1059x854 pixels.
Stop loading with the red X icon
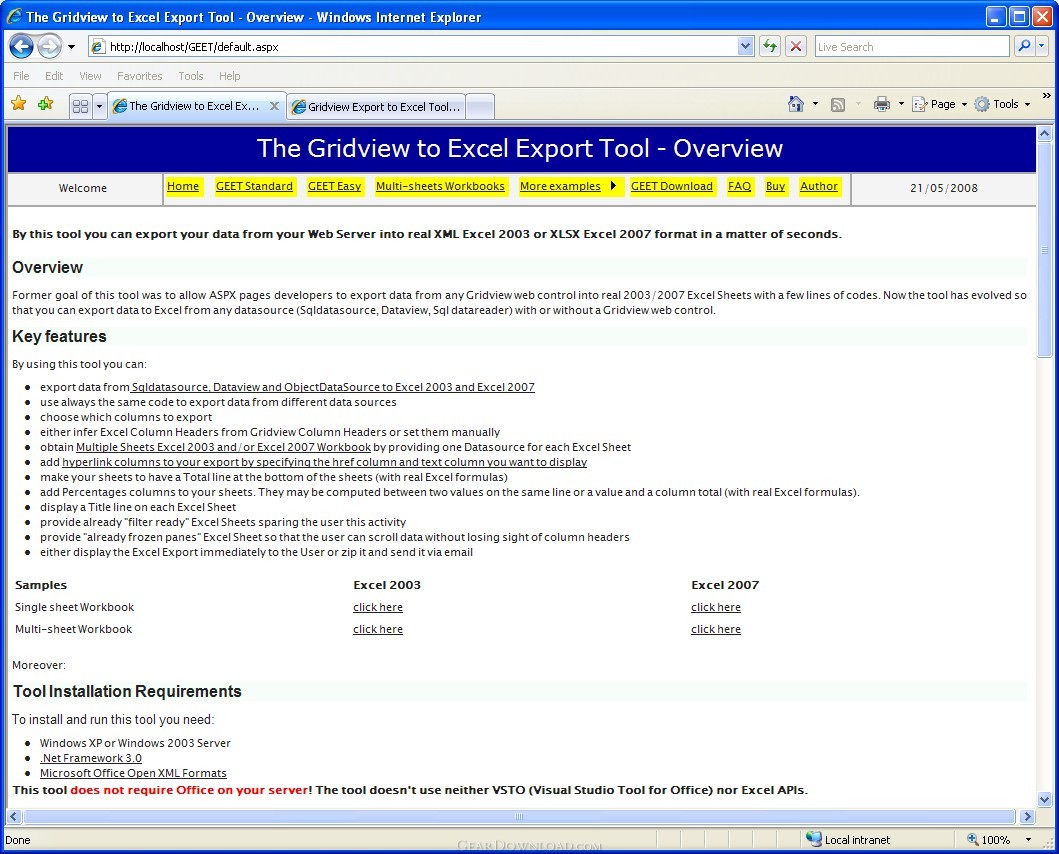pyautogui.click(x=796, y=47)
